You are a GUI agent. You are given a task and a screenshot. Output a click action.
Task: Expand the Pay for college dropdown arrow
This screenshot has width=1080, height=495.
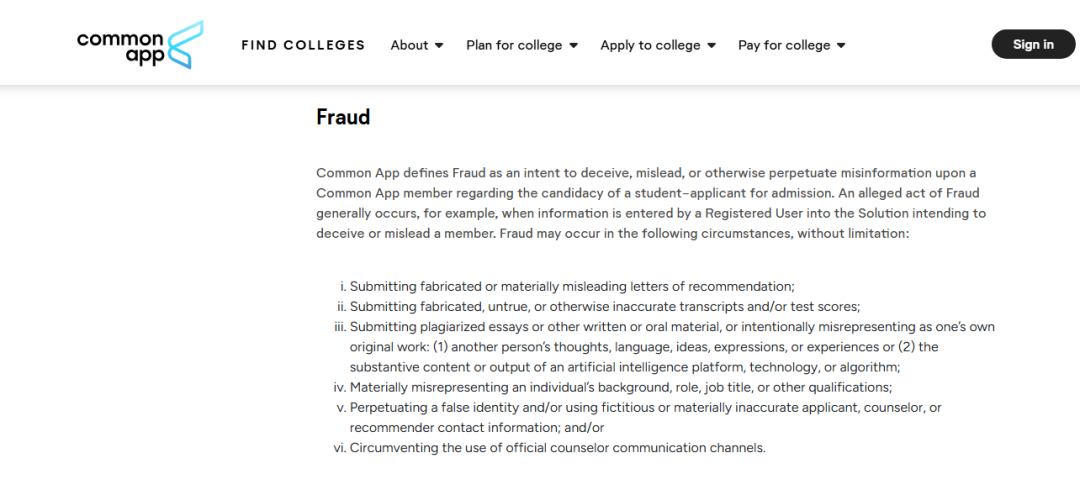click(x=841, y=45)
